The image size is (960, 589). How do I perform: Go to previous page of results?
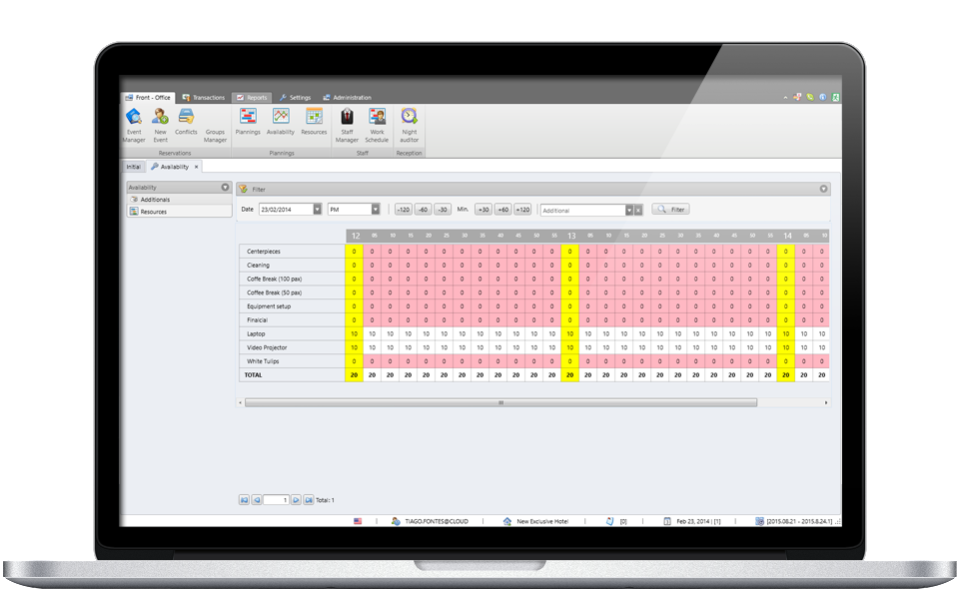257,500
